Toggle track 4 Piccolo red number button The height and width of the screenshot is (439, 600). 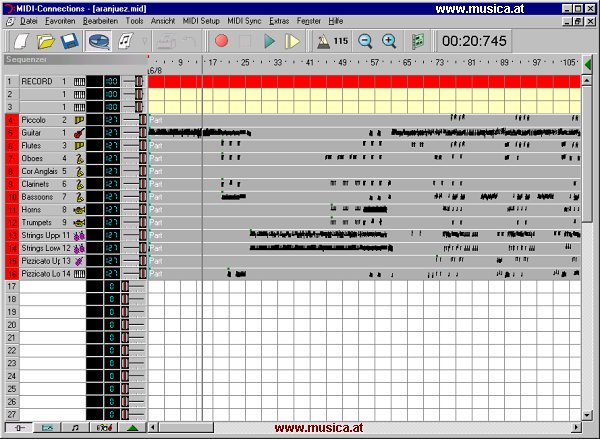pos(11,120)
